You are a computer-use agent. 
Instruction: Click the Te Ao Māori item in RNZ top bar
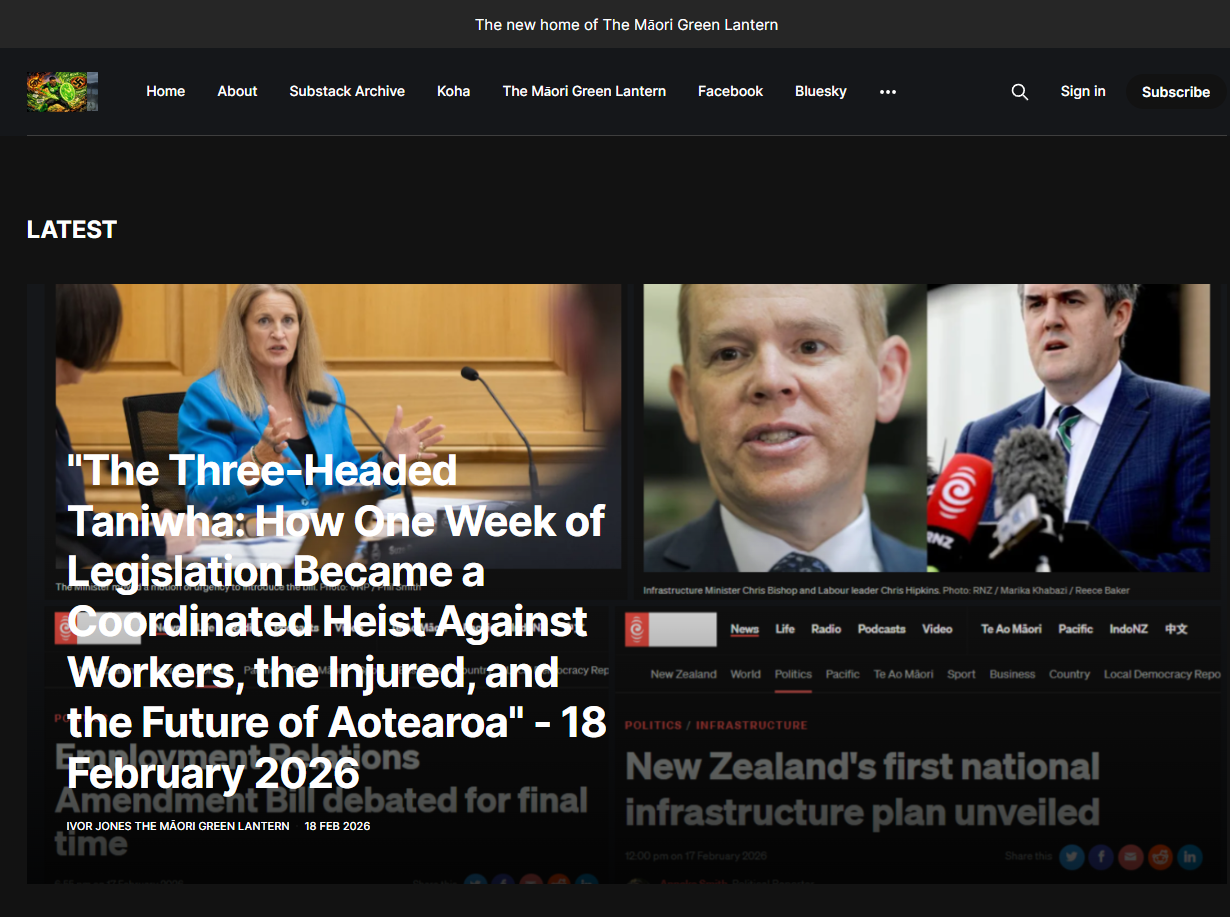[1011, 629]
